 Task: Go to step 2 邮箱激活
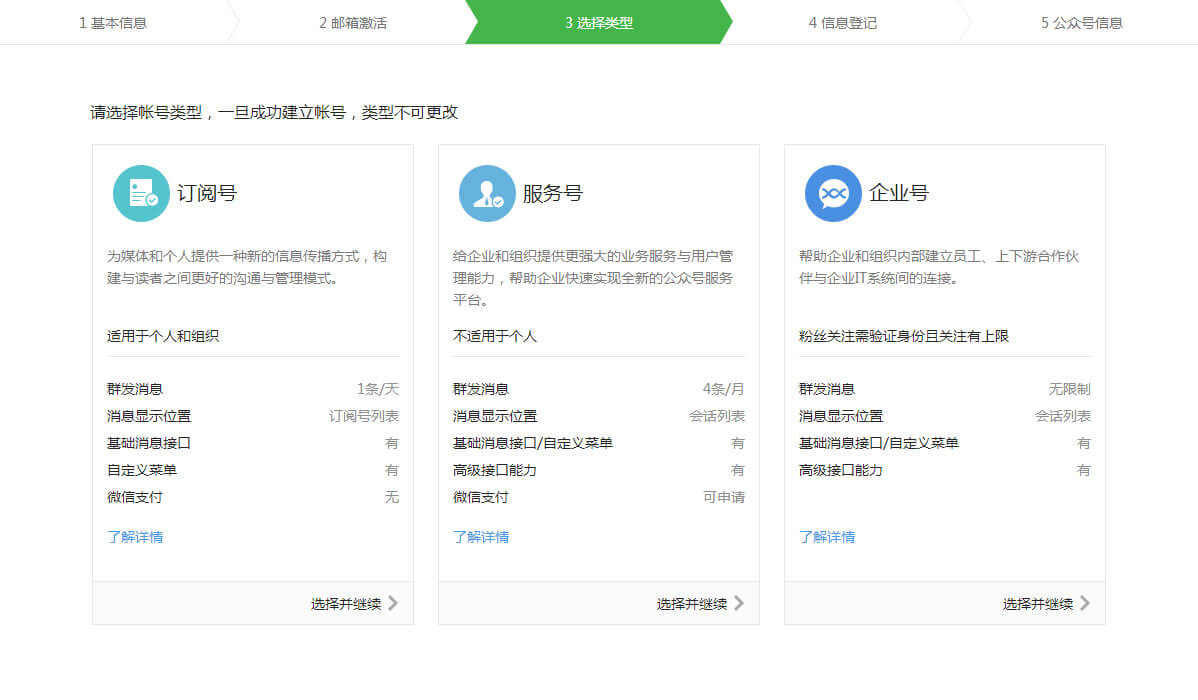click(353, 22)
